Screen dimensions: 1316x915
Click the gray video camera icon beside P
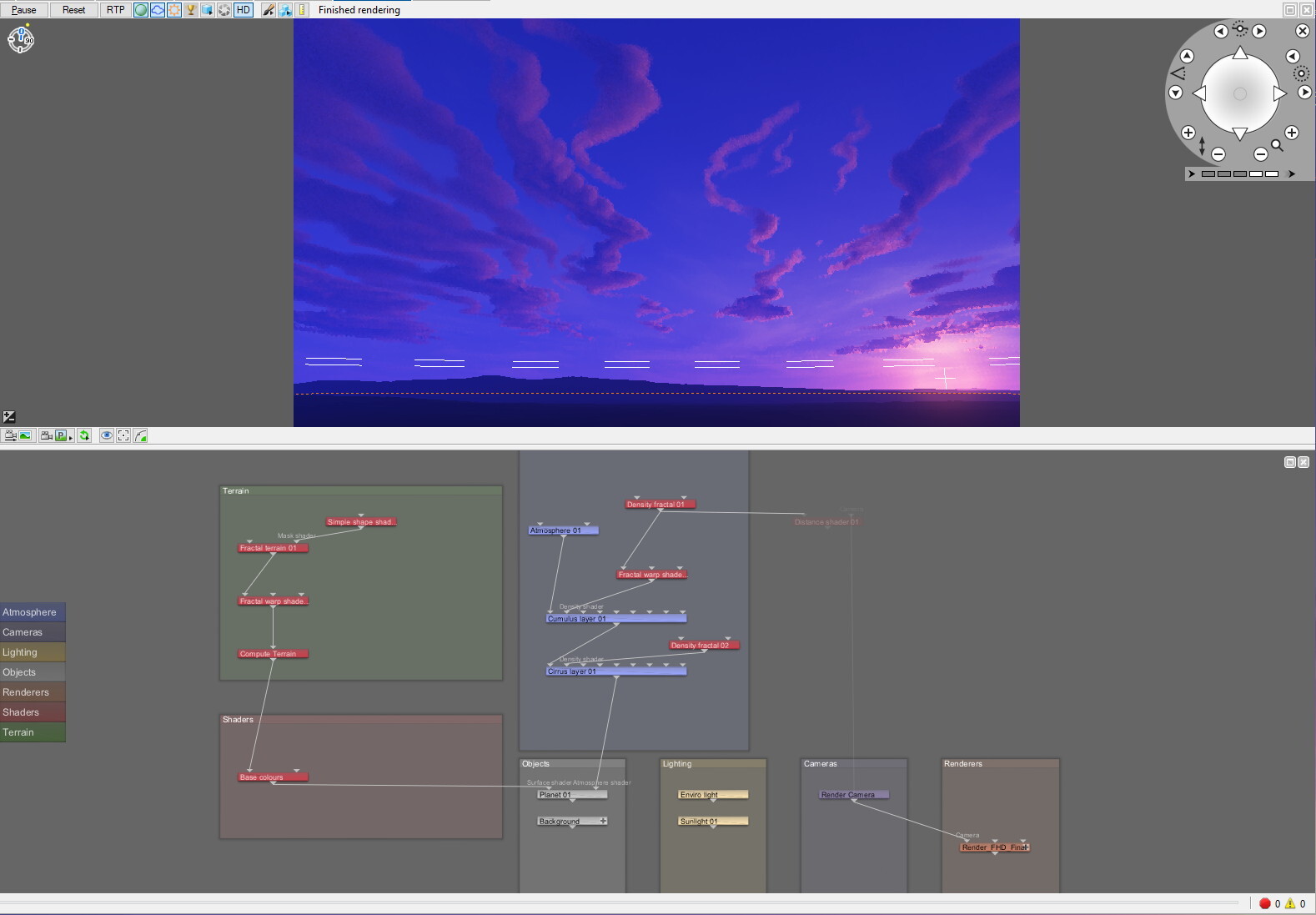point(46,435)
